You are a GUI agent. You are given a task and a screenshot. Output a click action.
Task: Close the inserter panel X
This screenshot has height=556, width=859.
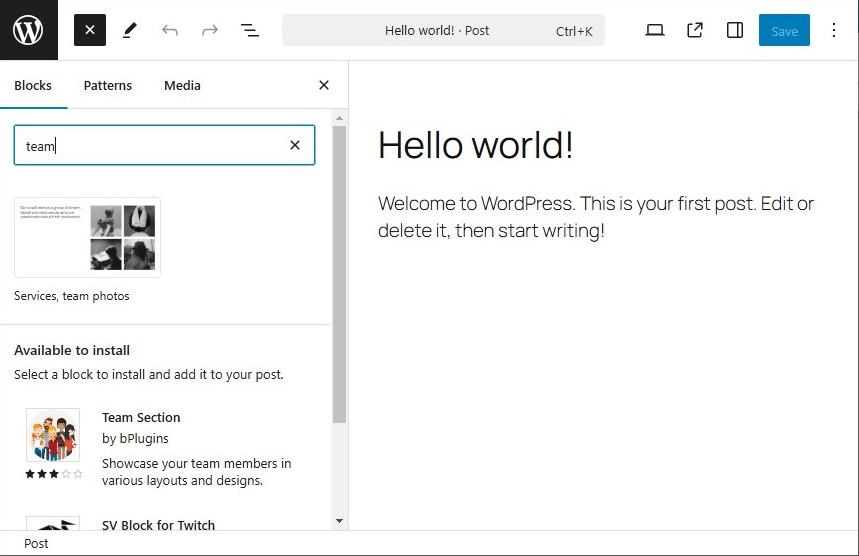323,85
